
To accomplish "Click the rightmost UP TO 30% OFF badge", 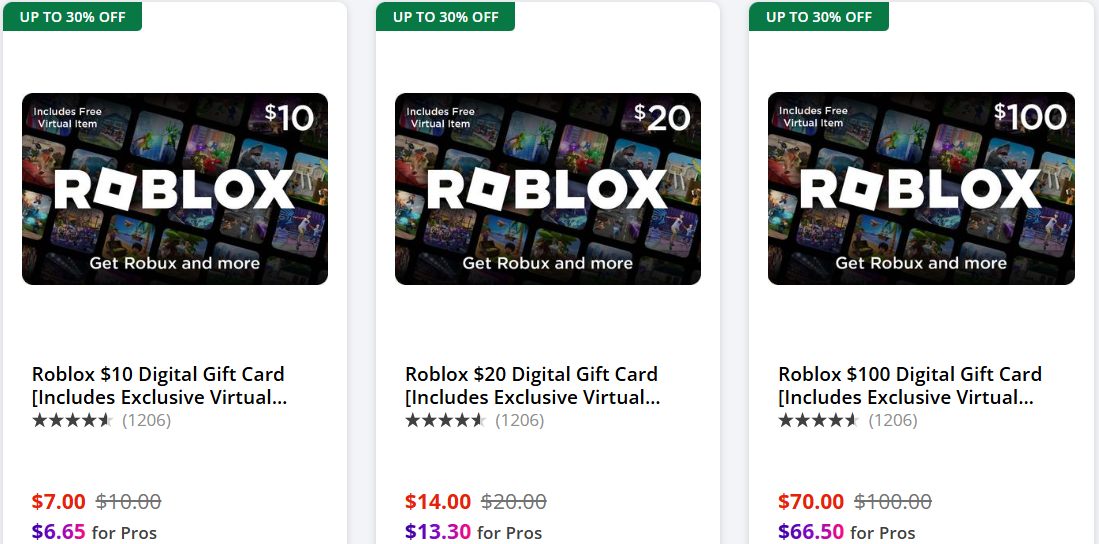I will click(819, 17).
